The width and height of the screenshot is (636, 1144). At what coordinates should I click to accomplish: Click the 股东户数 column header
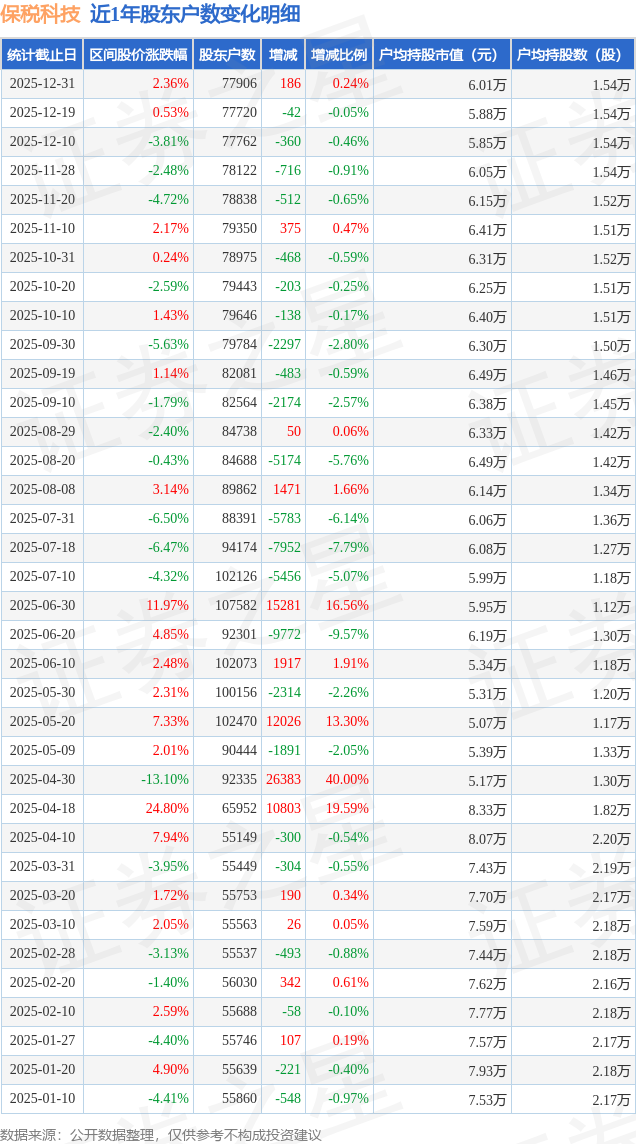[227, 55]
